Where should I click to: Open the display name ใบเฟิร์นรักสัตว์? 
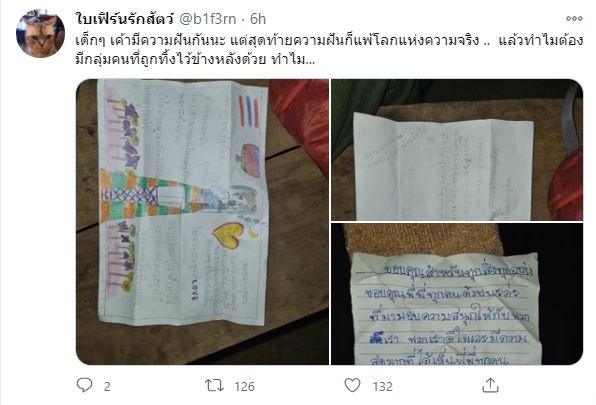[x=125, y=19]
